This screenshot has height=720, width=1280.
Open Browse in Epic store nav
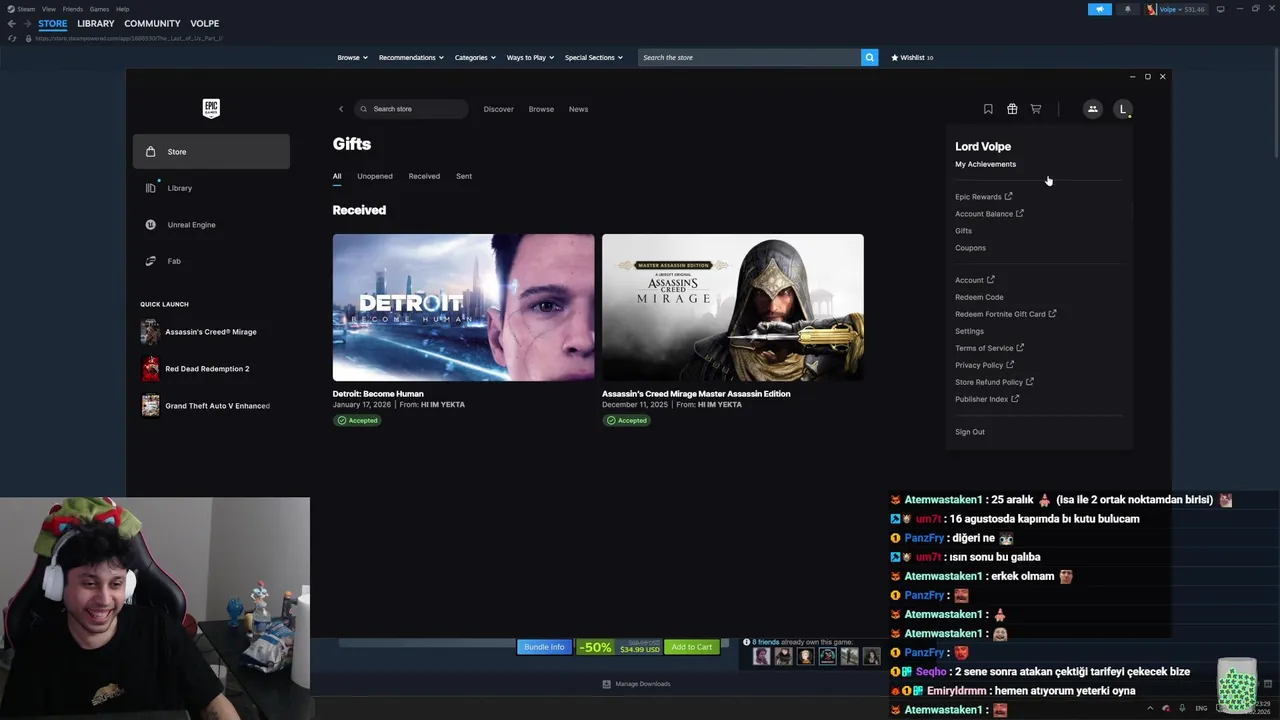[541, 109]
